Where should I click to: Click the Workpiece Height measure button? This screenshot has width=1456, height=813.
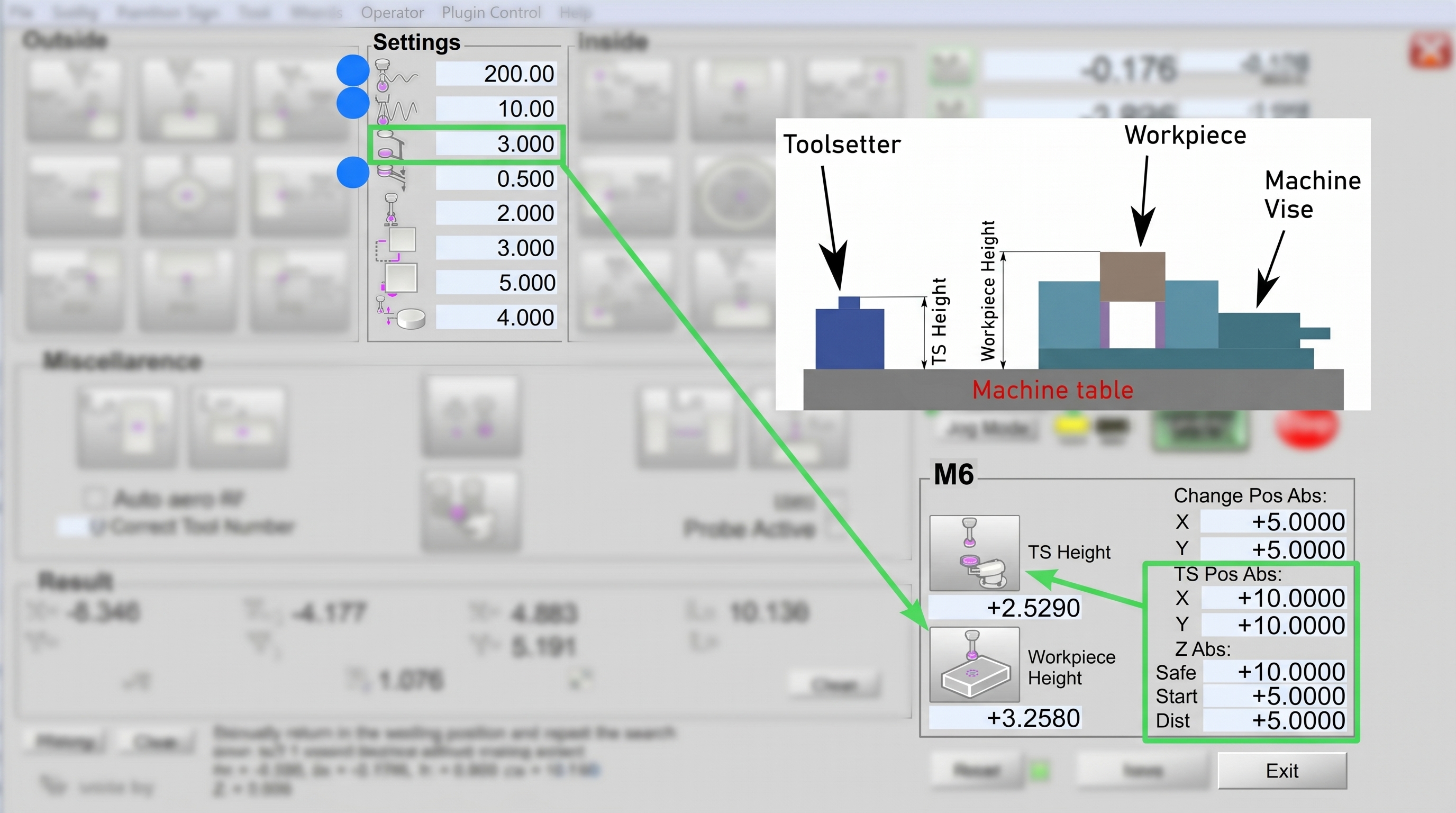coord(975,664)
